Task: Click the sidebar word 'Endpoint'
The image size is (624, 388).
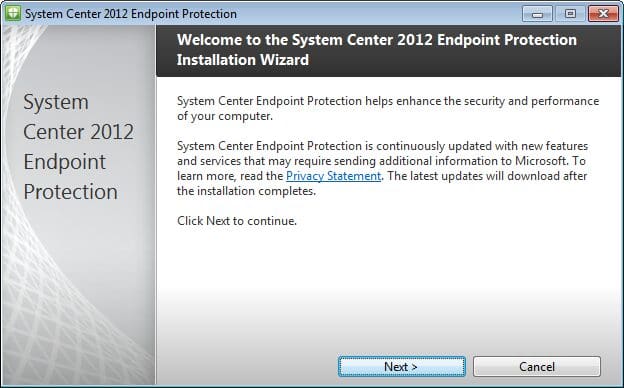Action: coord(64,162)
